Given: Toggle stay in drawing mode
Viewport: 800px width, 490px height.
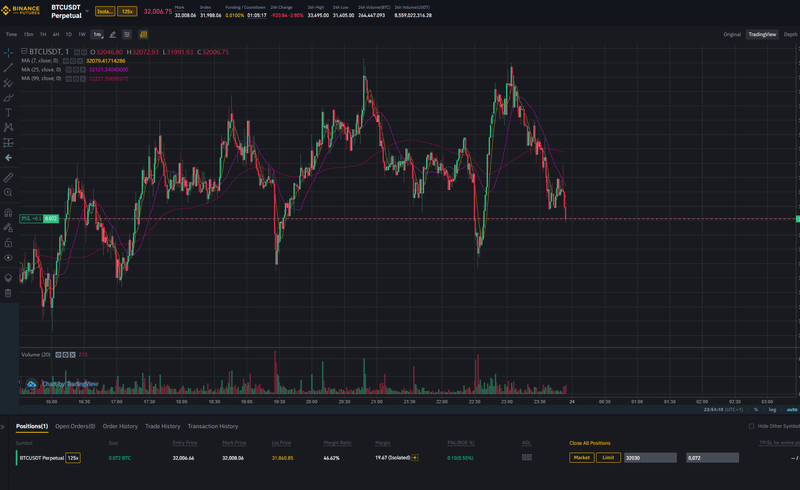Looking at the screenshot, I should pyautogui.click(x=8, y=228).
